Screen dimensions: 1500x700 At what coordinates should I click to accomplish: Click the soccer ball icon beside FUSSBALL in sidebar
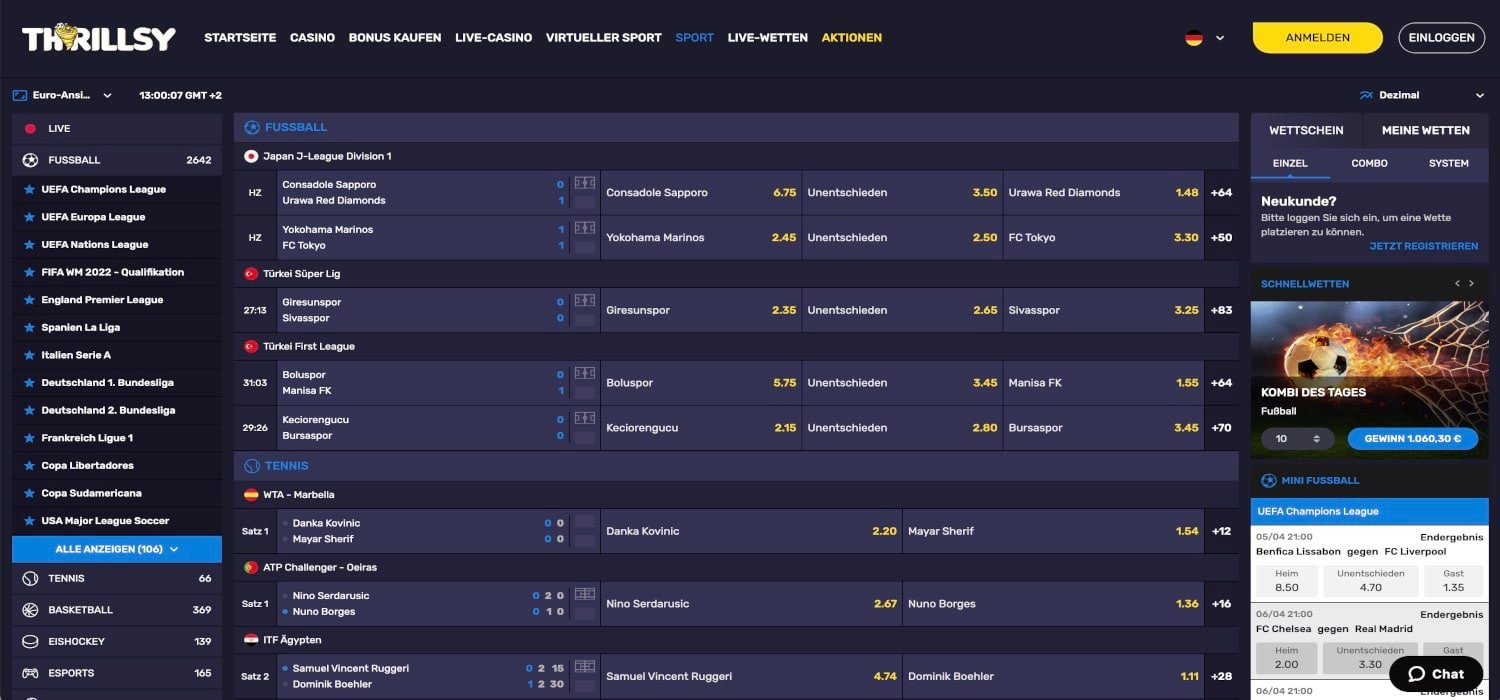pos(30,160)
